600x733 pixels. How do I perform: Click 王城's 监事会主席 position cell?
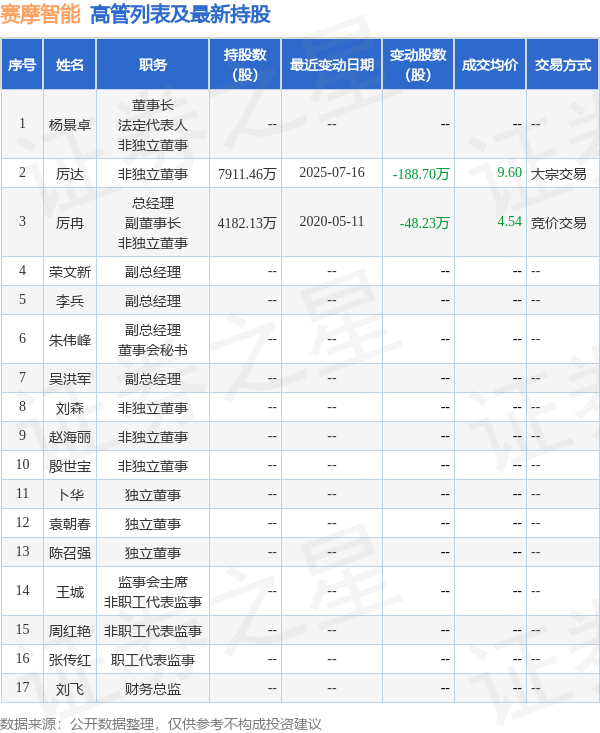[152, 592]
